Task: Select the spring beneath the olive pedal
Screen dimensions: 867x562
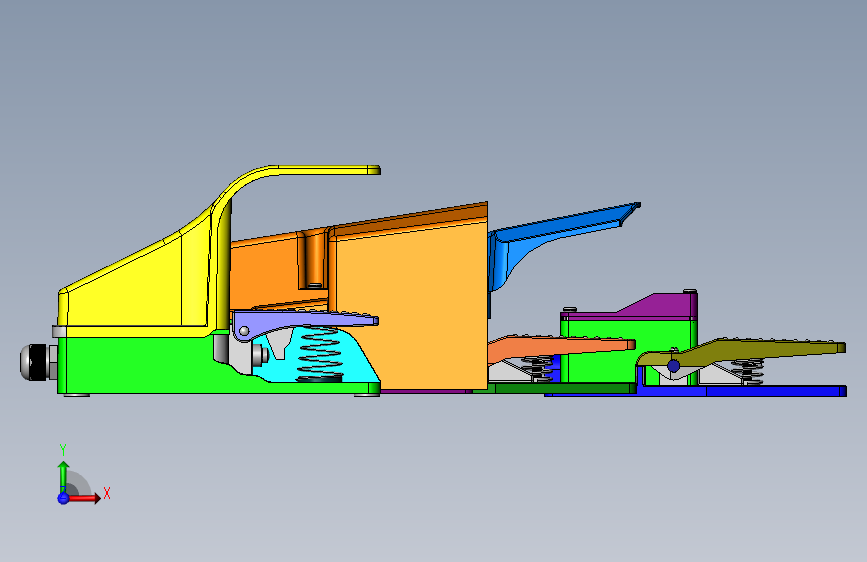Action: [x=748, y=371]
